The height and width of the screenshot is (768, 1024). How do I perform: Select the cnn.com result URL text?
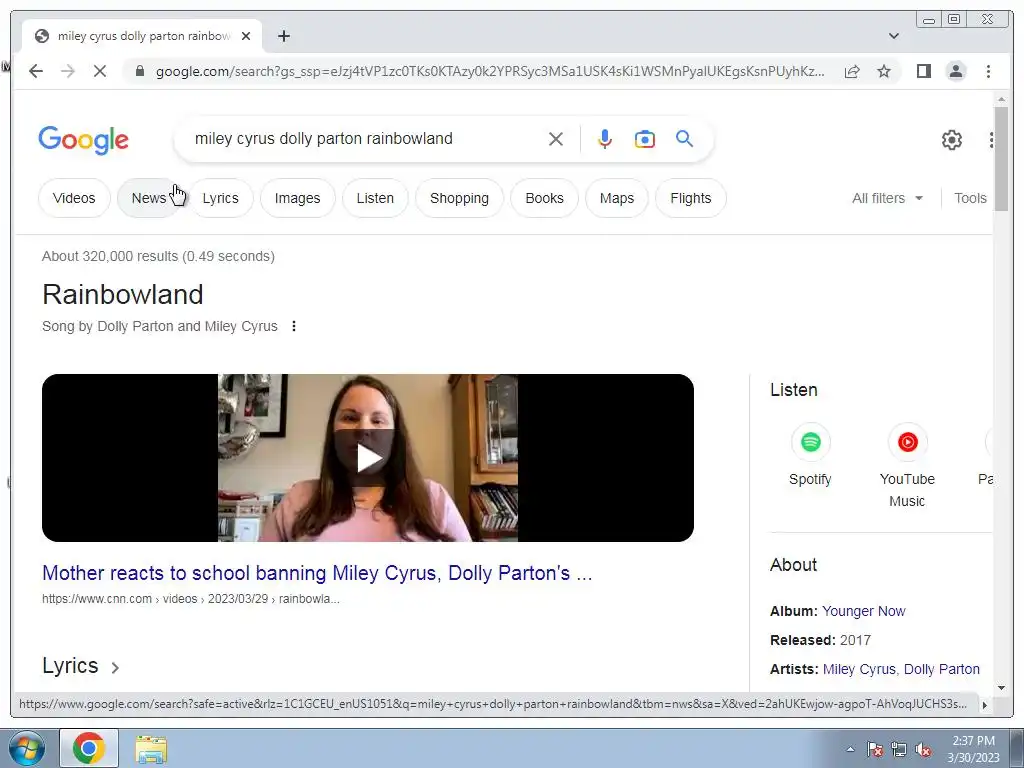(x=191, y=599)
